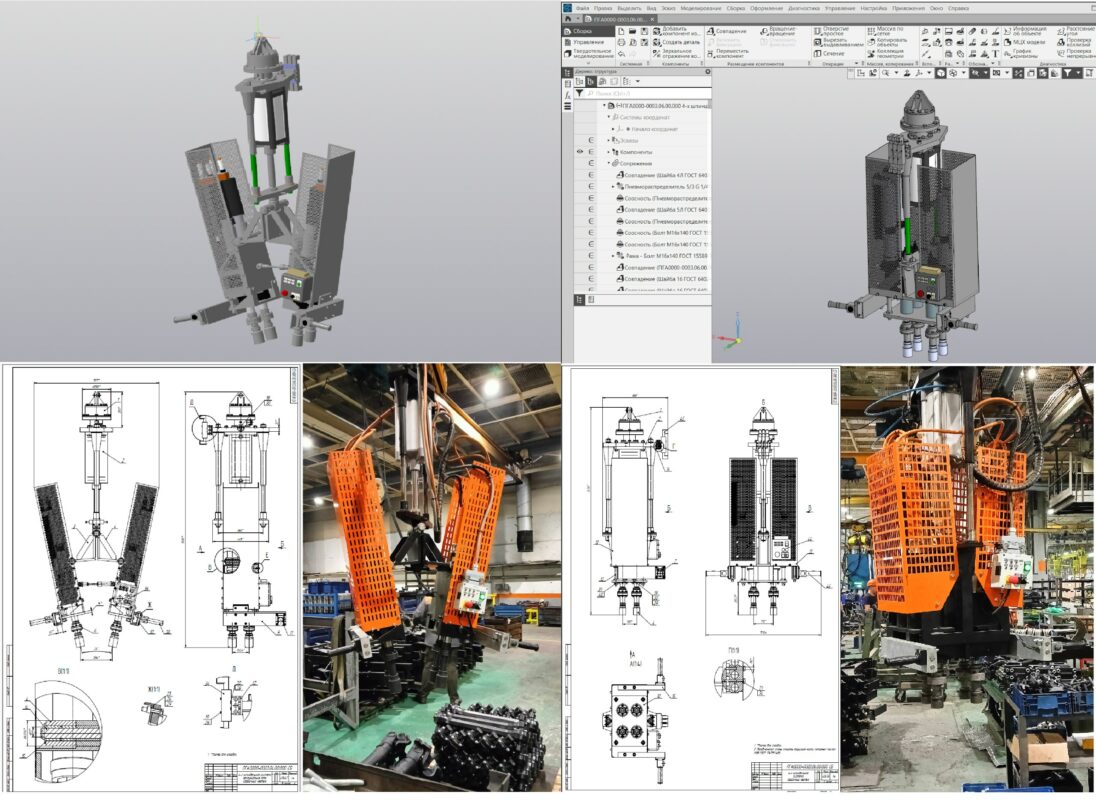Open the panel settings gear of Дерево структуры
Image resolution: width=1096 pixels, height=800 pixels.
pos(707,71)
